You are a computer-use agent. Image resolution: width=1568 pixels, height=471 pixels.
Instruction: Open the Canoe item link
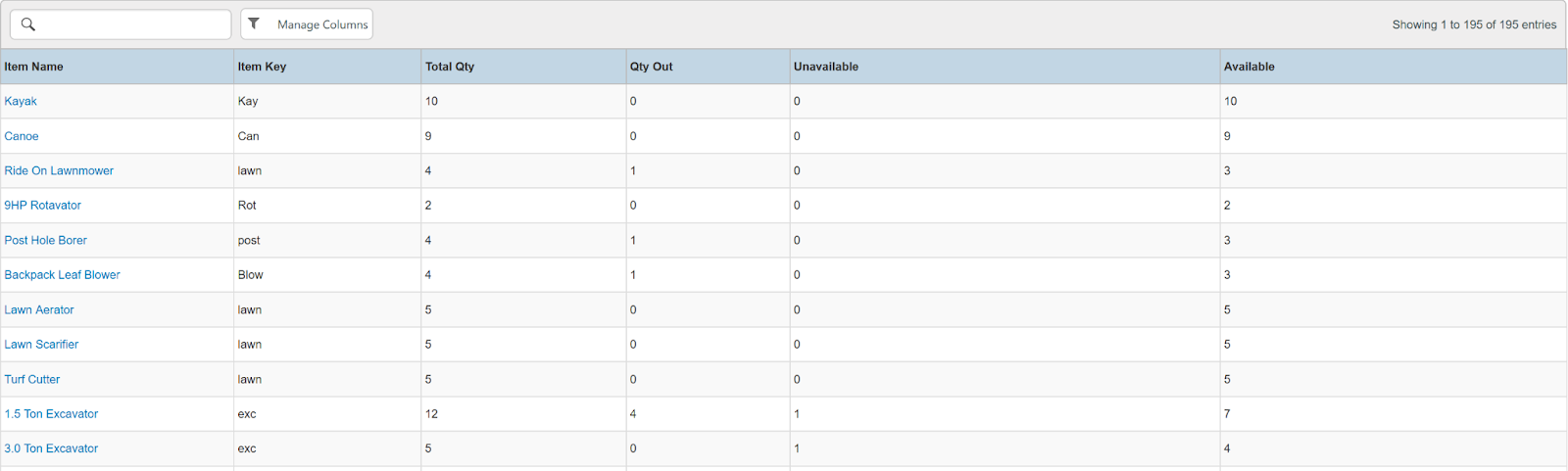(x=22, y=136)
